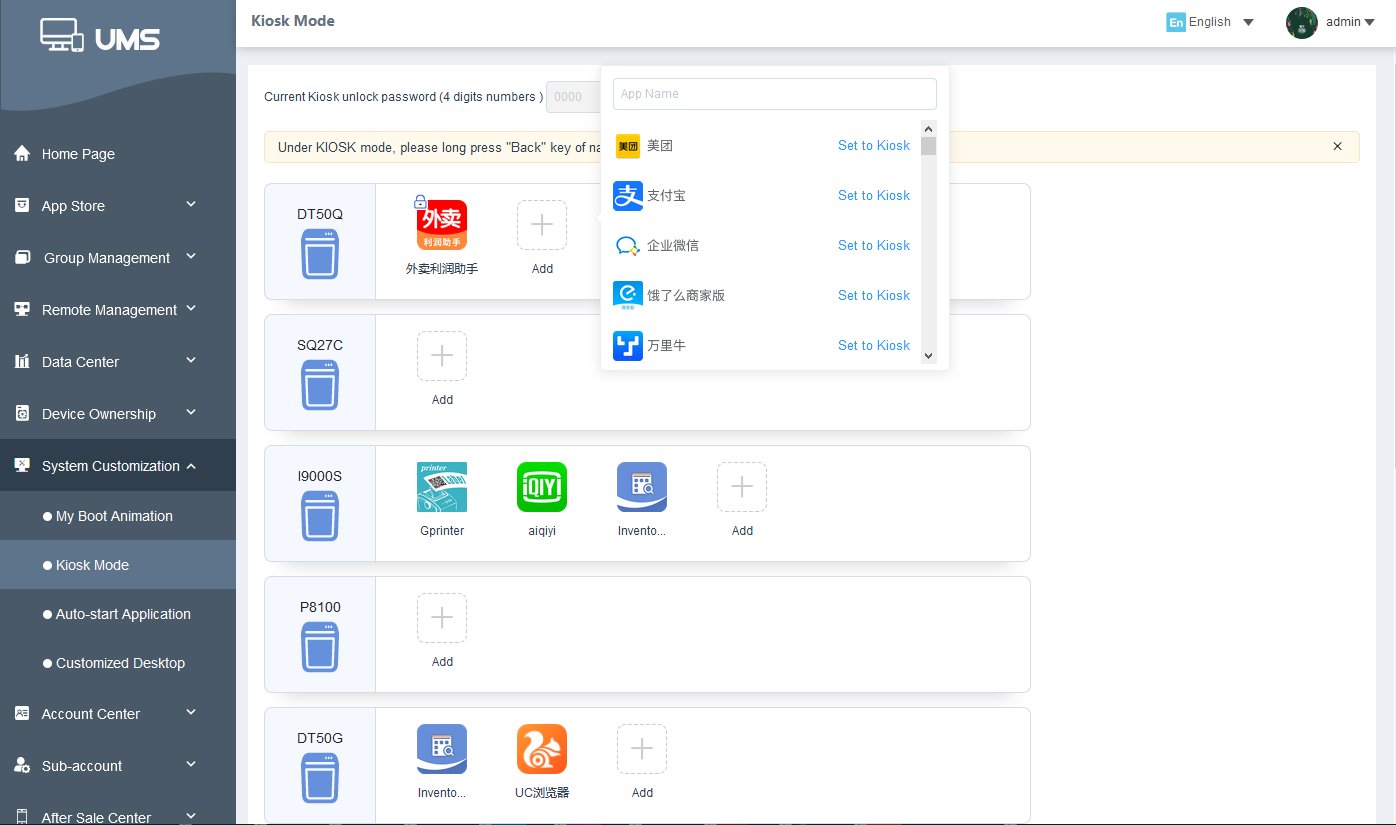
Task: Collapse the System Customization menu
Action: [x=191, y=466]
